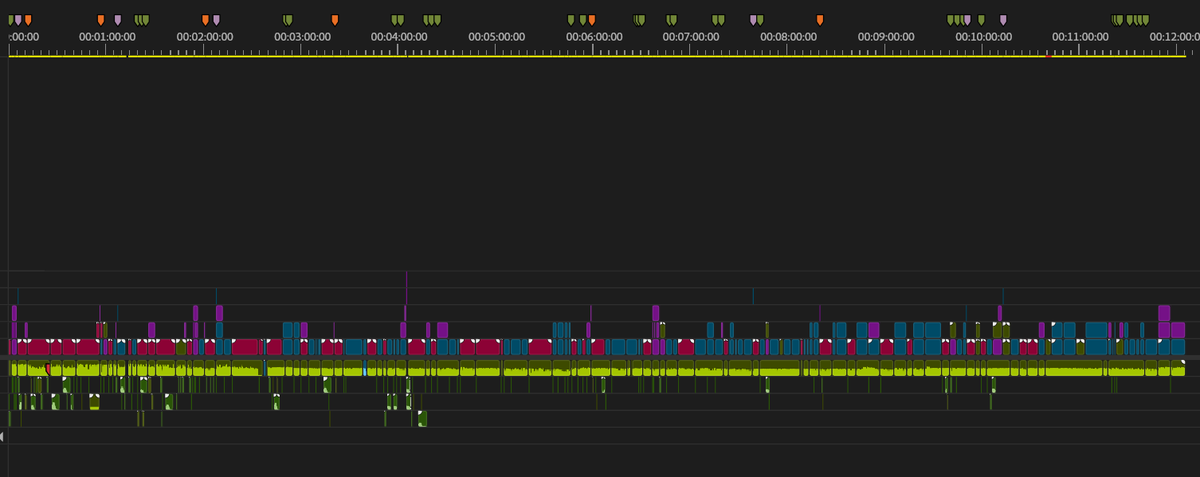Select the lavender marker just after 00:02:00:00
This screenshot has width=1200, height=477.
tap(216, 20)
